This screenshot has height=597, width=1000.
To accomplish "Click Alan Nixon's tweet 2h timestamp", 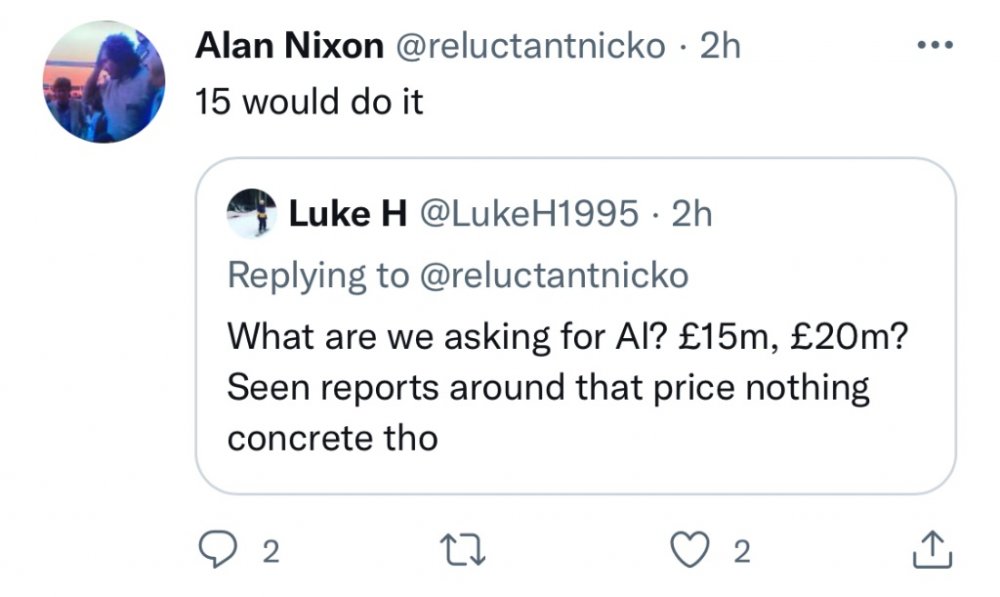I will 720,46.
